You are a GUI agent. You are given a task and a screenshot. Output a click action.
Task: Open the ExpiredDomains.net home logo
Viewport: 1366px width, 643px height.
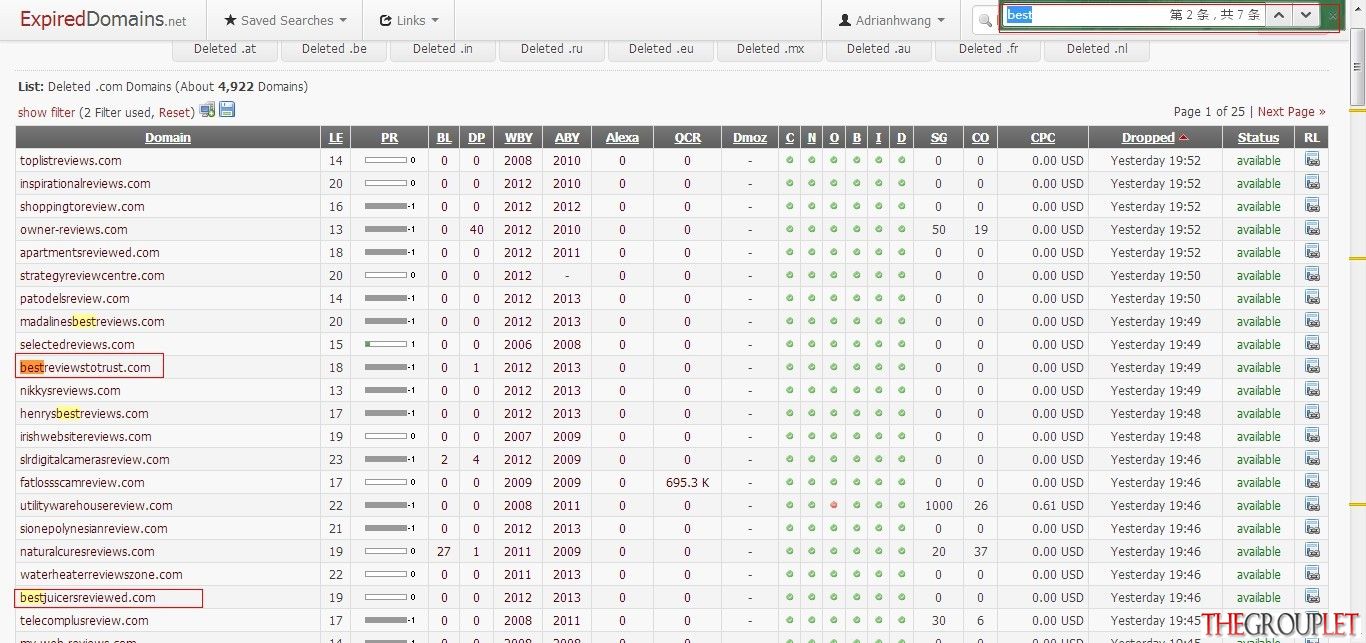coord(103,20)
